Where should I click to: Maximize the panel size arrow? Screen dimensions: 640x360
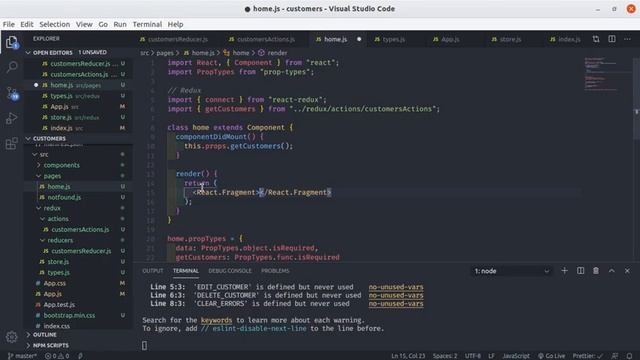point(611,271)
